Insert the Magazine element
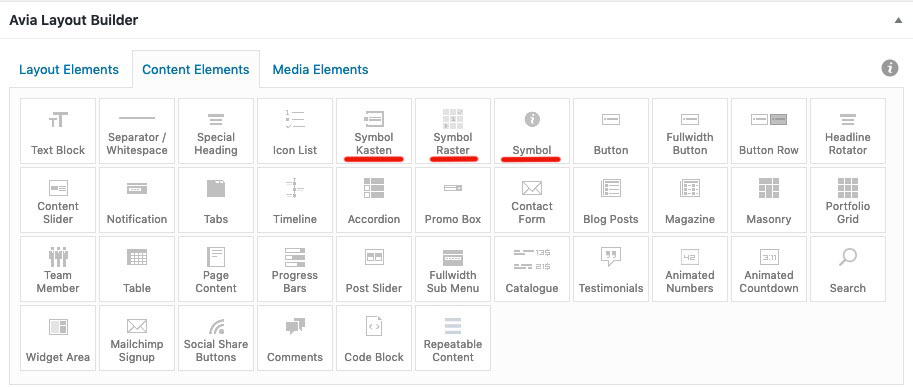The width and height of the screenshot is (913, 387). (690, 200)
